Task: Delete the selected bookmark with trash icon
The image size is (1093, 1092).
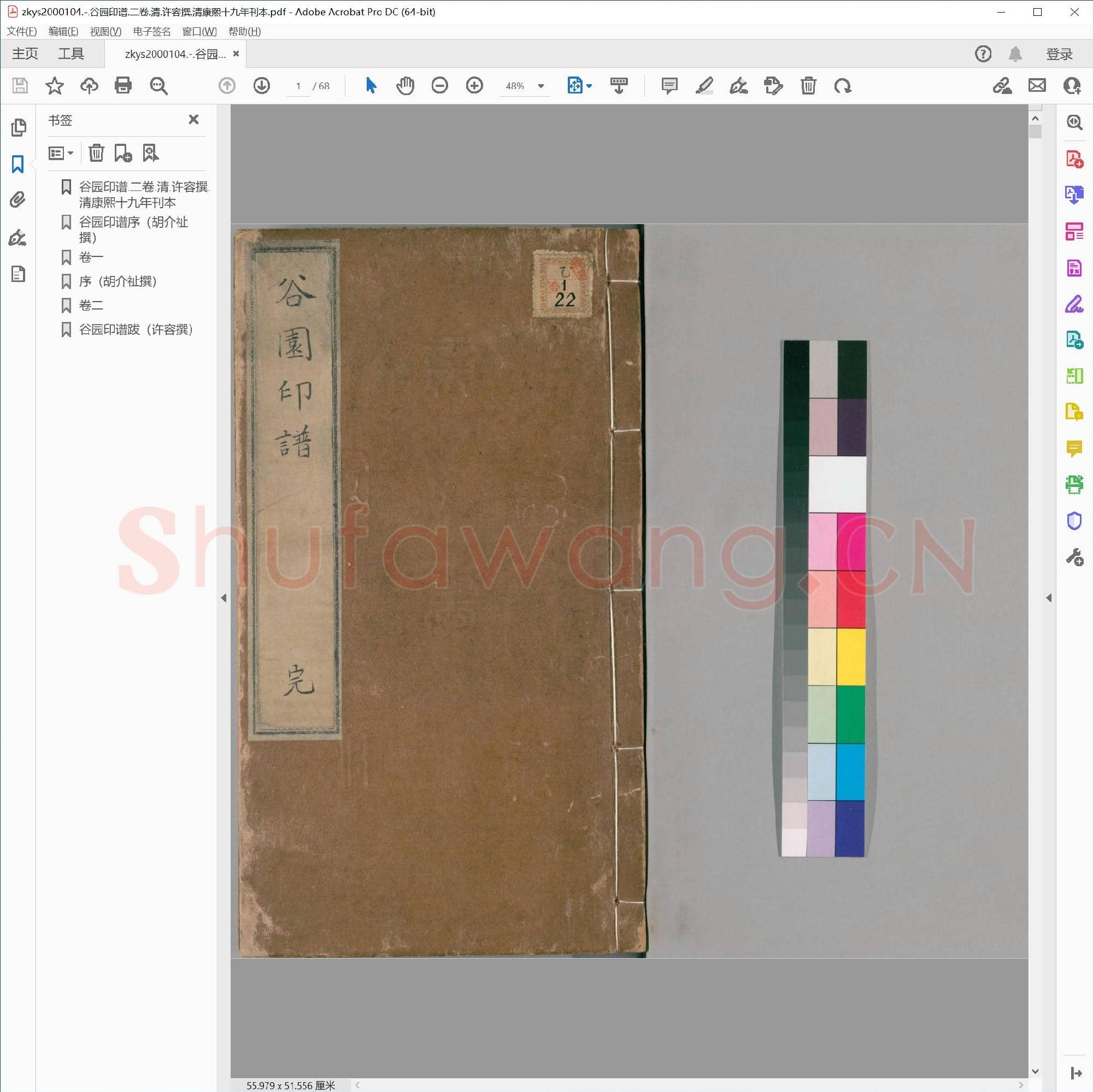Action: (x=96, y=153)
